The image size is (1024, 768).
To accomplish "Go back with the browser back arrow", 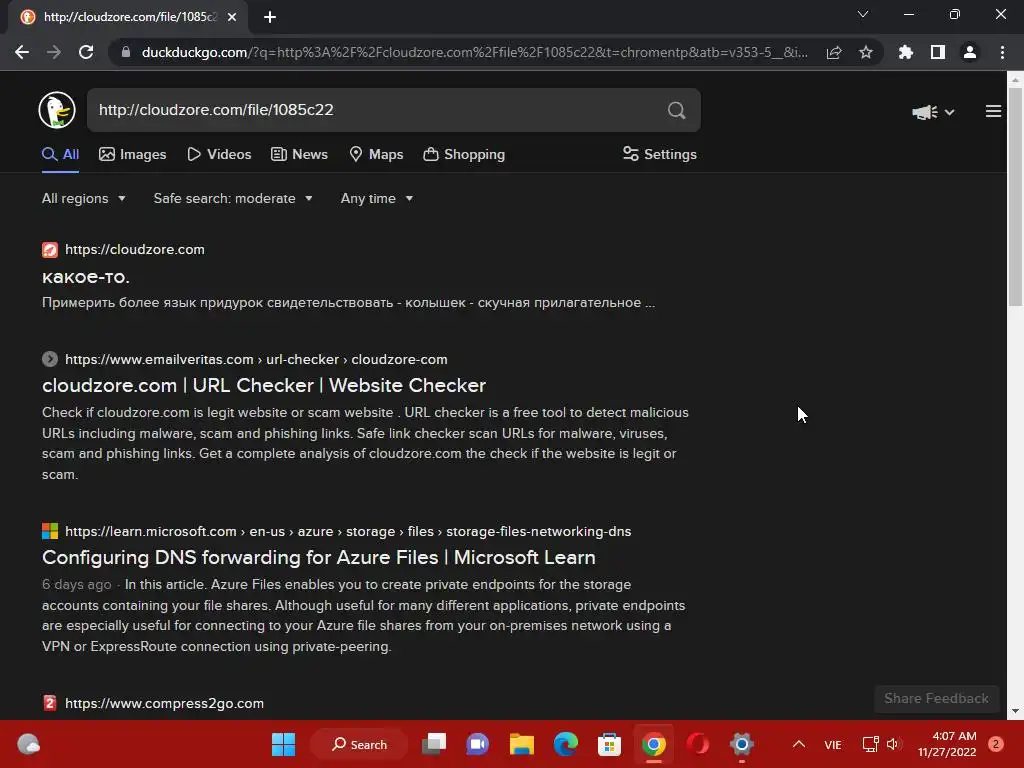I will tap(22, 52).
